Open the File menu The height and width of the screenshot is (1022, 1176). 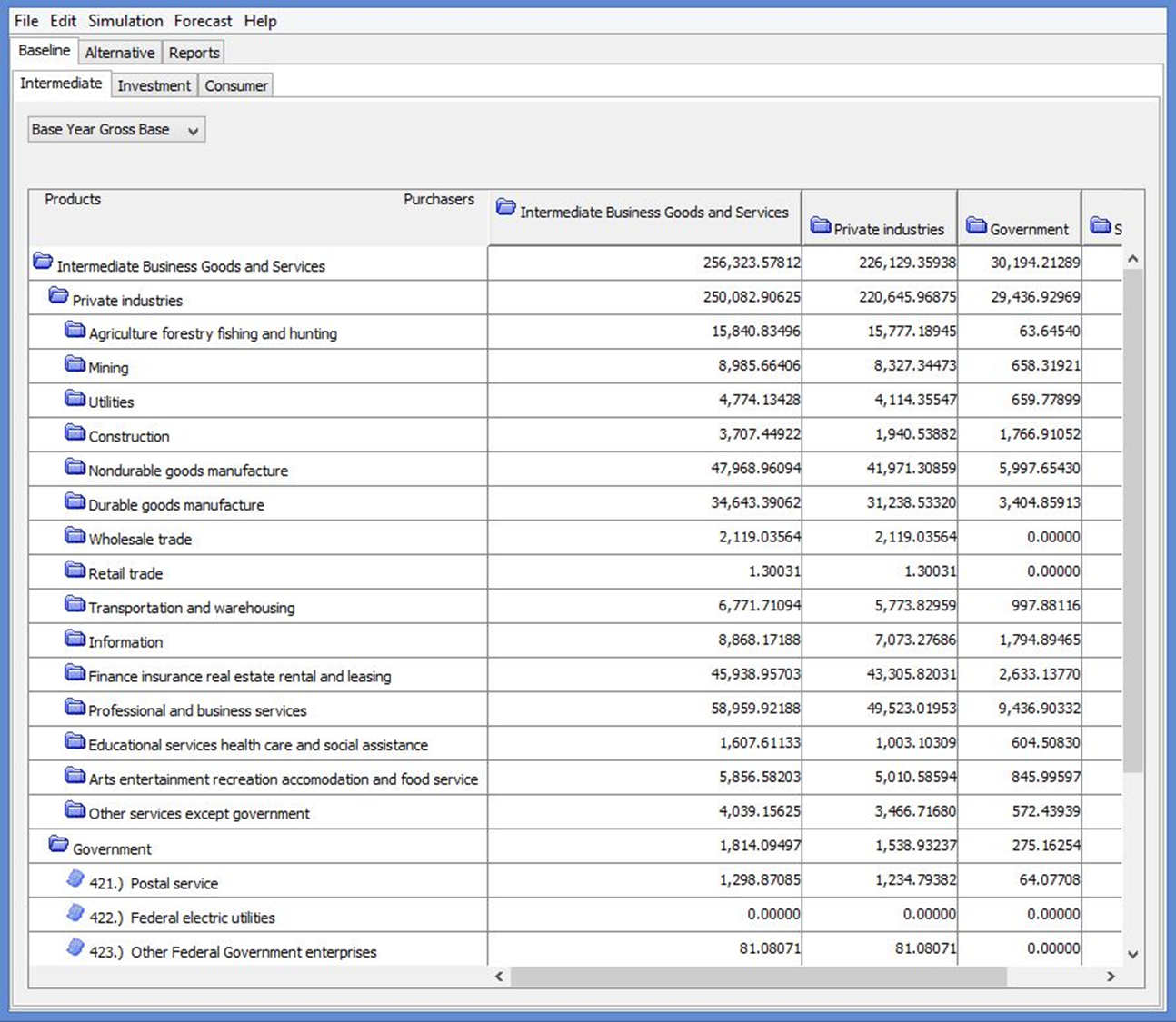pos(26,21)
